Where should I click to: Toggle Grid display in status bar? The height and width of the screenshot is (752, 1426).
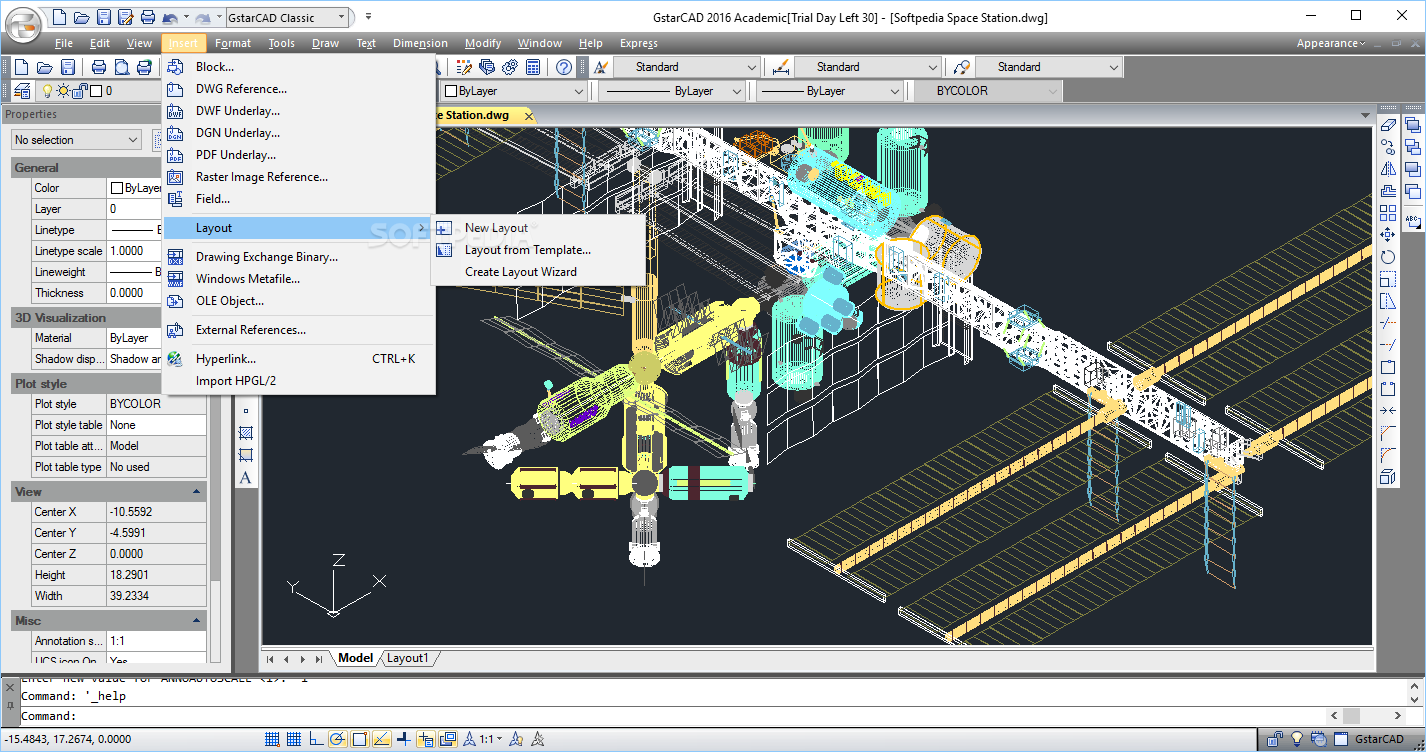(x=293, y=740)
